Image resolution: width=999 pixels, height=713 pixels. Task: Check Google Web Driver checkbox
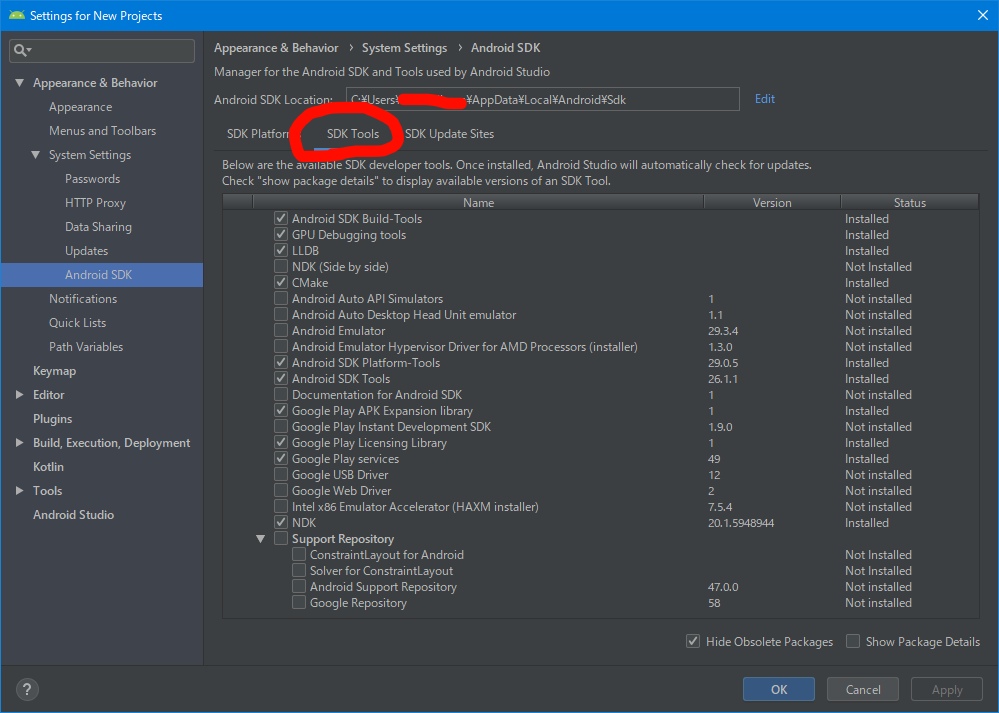click(x=281, y=491)
